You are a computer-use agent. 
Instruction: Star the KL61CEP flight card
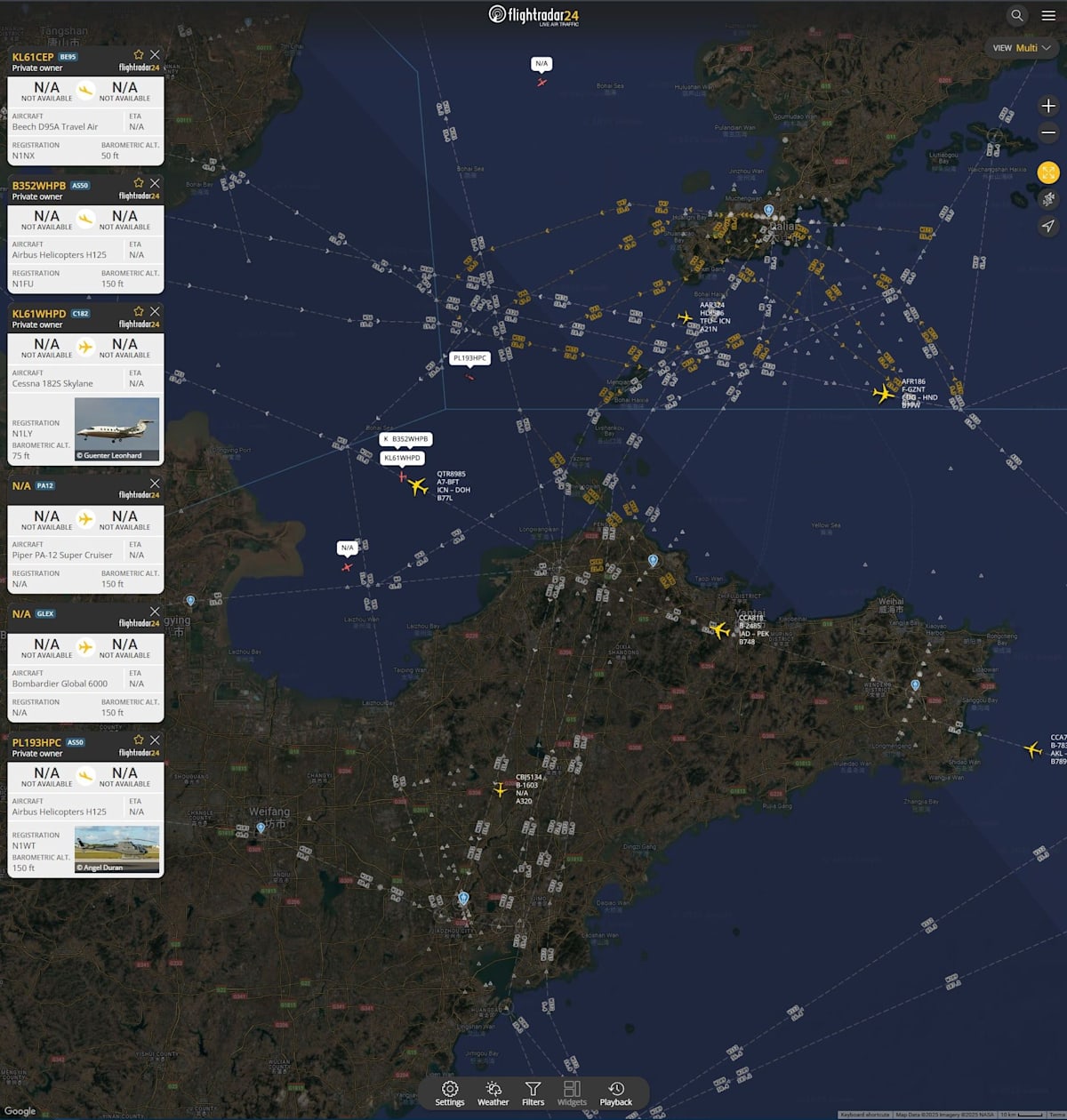[139, 55]
